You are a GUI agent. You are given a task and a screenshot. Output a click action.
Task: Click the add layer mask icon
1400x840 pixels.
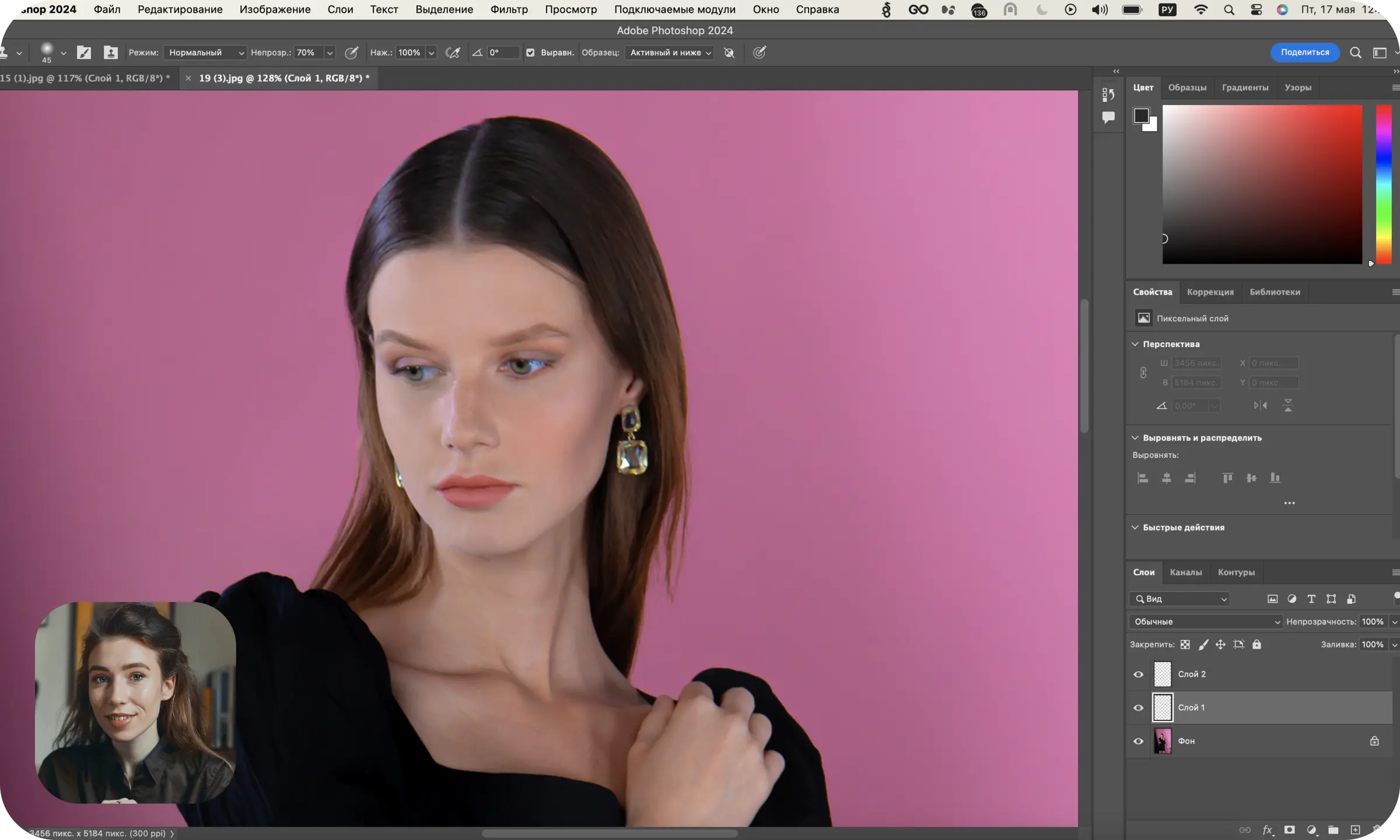coord(1290,829)
